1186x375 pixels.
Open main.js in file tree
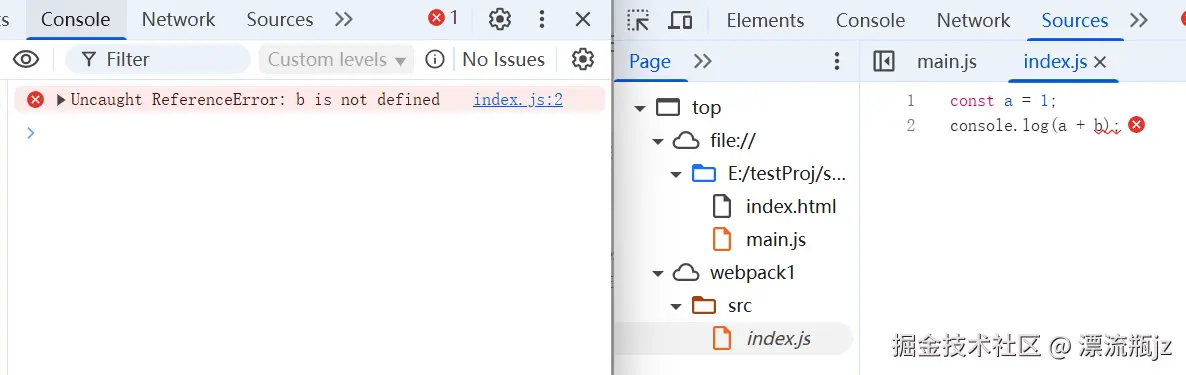click(x=775, y=240)
